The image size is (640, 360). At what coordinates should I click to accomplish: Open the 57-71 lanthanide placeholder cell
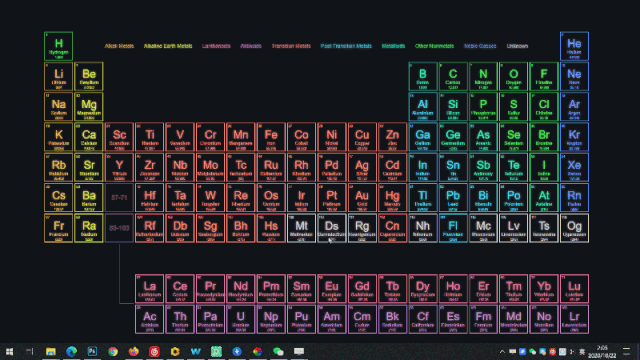pyautogui.click(x=119, y=198)
